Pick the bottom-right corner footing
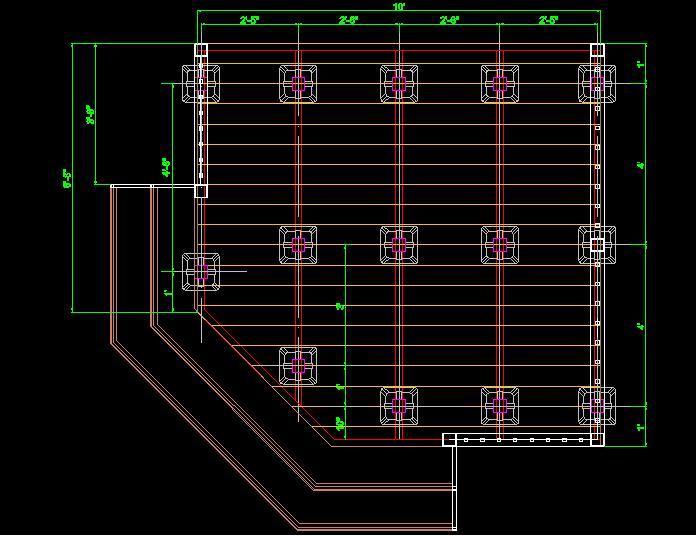This screenshot has height=536, width=696. tap(597, 405)
